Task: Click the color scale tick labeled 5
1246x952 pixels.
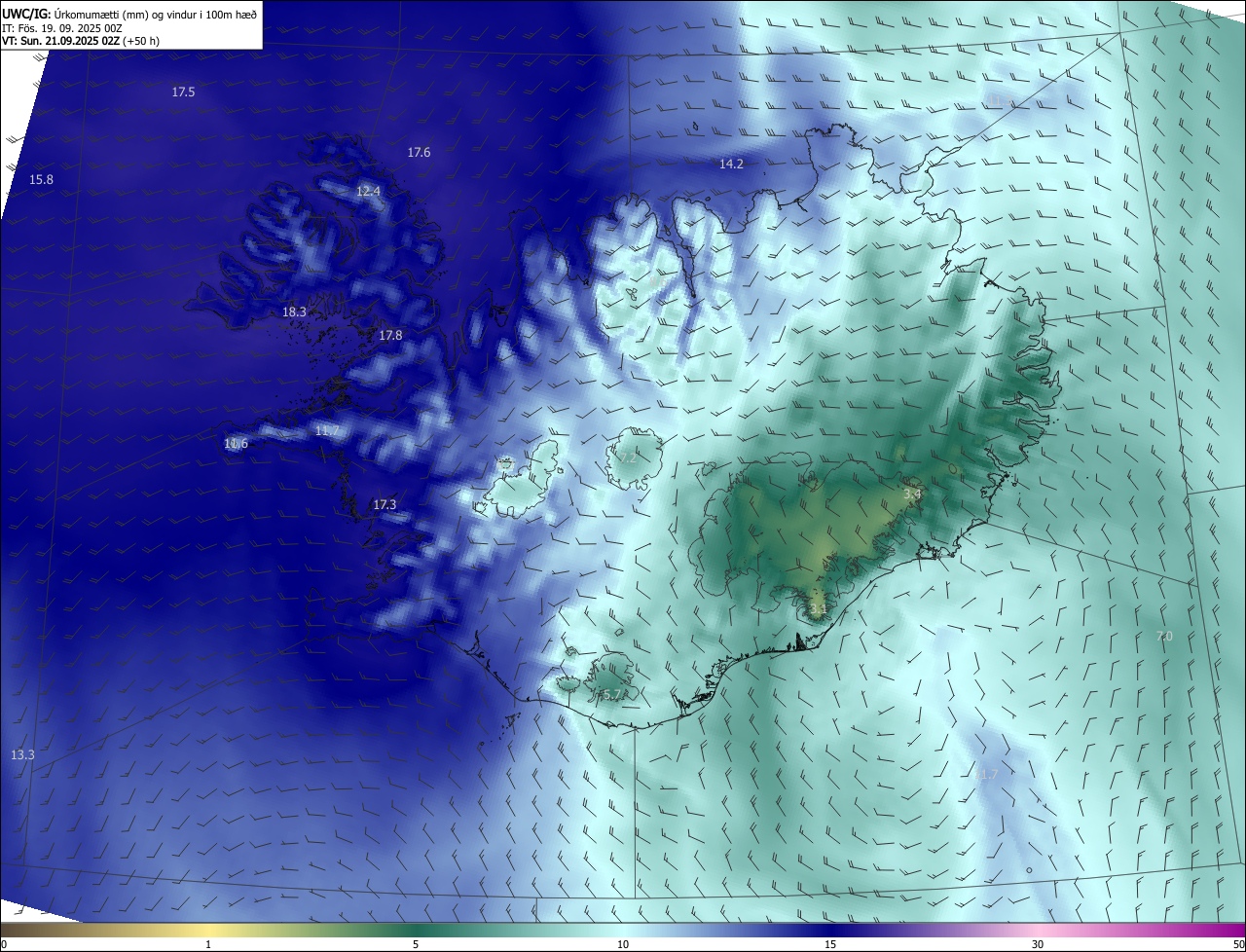Action: [x=416, y=944]
